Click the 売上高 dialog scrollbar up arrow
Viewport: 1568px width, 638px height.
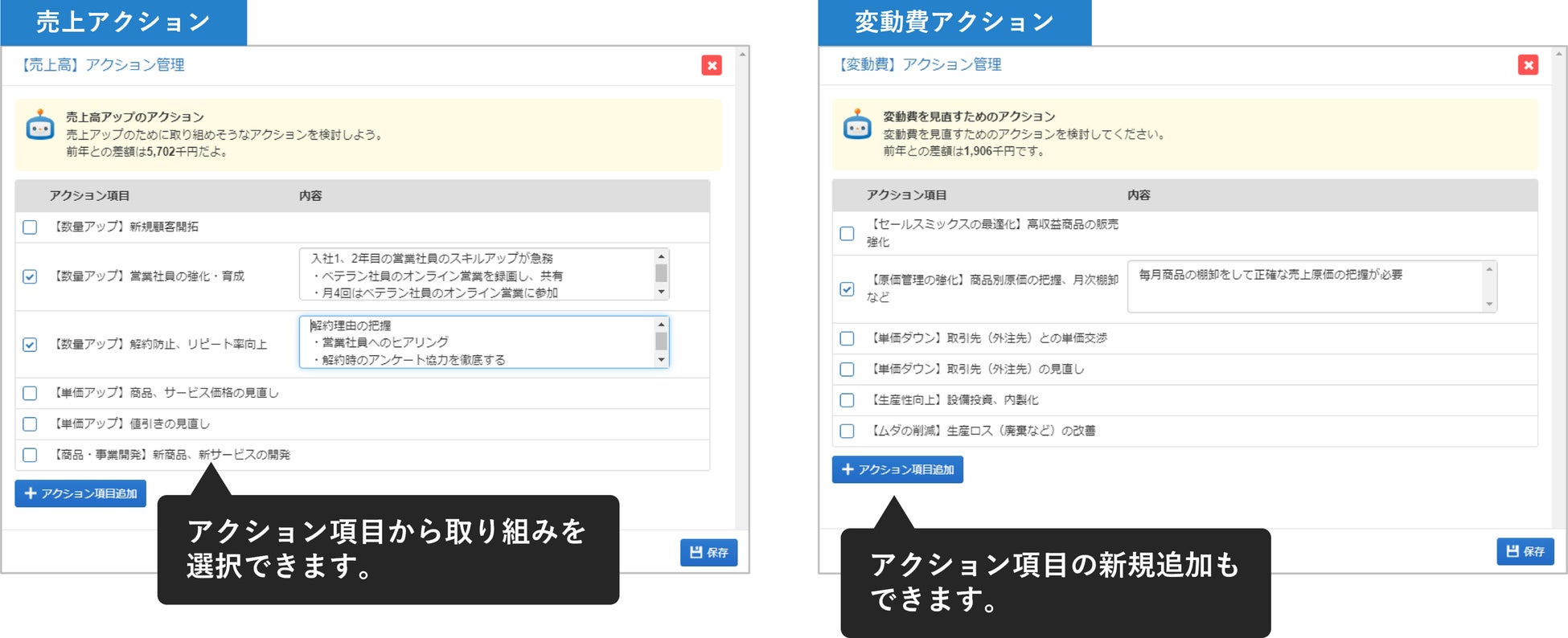click(x=743, y=54)
